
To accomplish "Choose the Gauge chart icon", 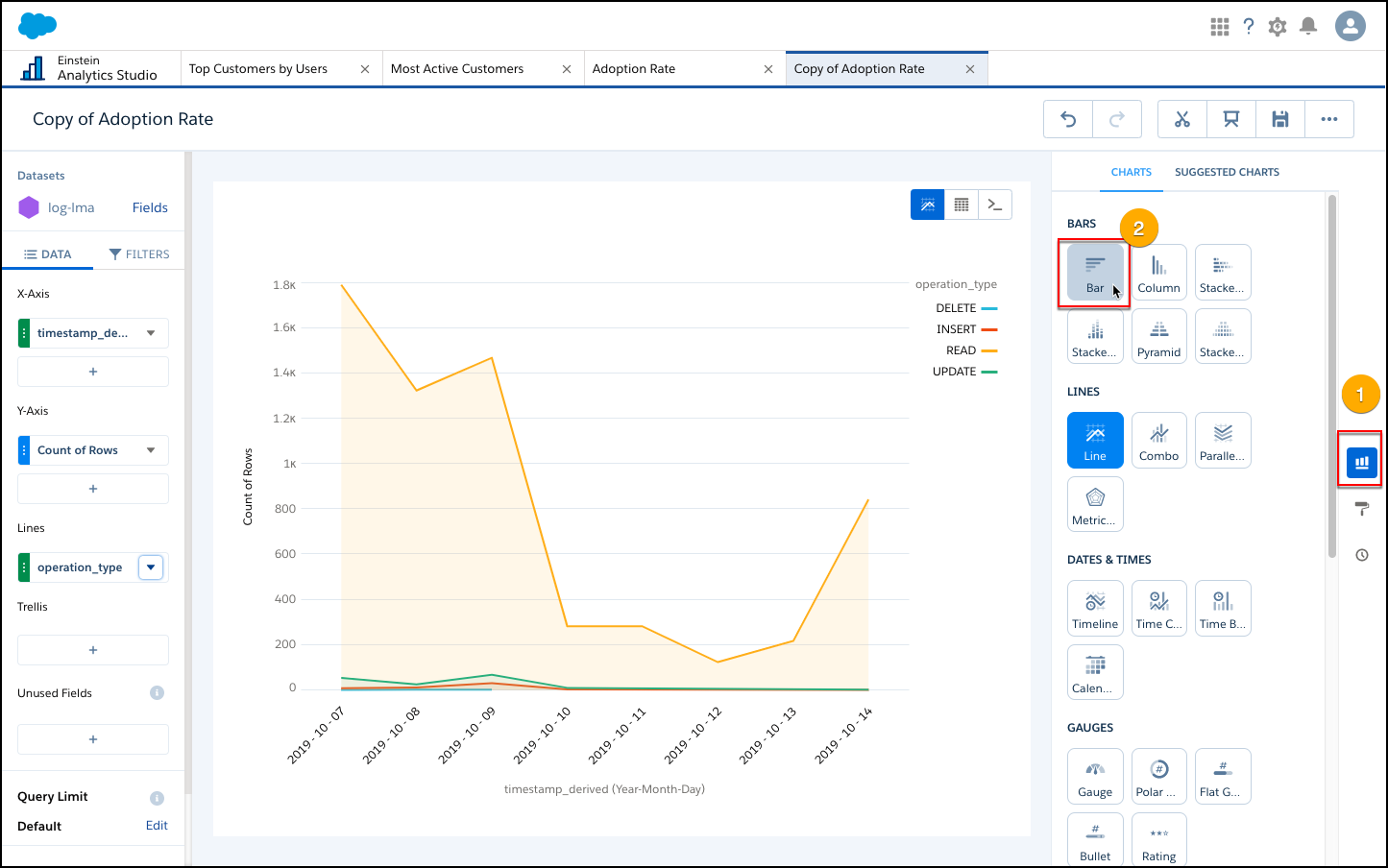I will 1095,776.
